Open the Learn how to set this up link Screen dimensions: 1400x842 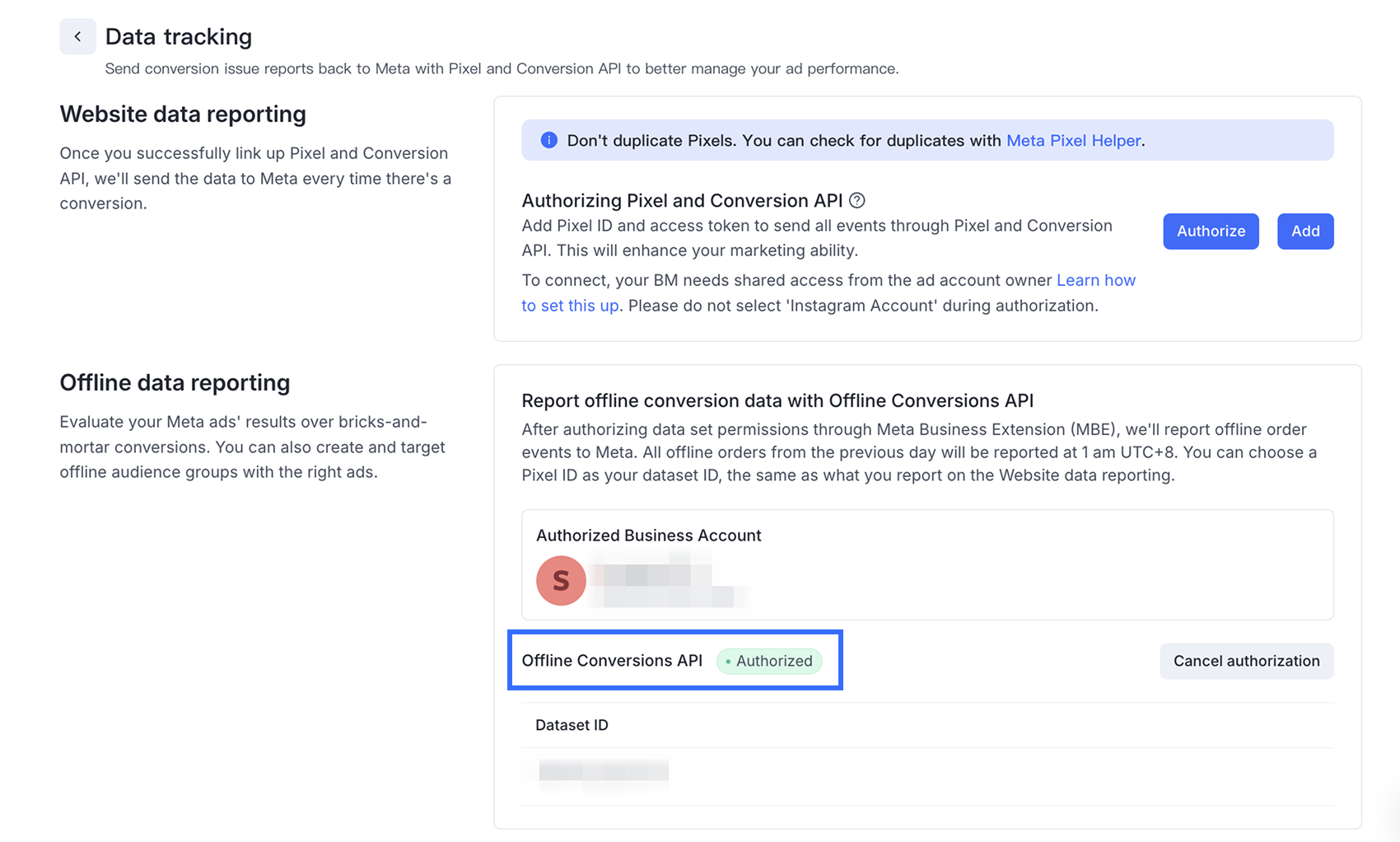coord(828,292)
